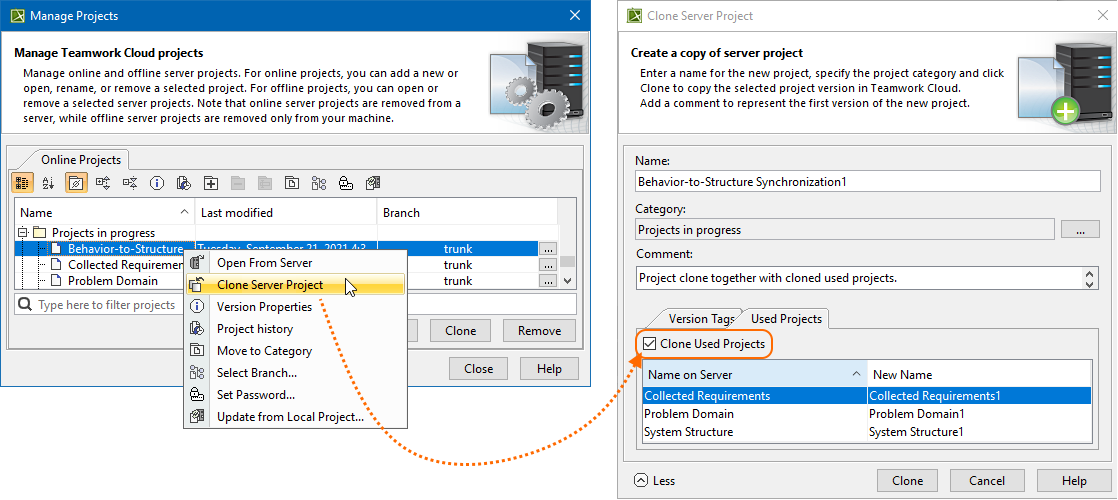Switch to the Used Projects tab
The height and width of the screenshot is (500, 1118).
(786, 319)
